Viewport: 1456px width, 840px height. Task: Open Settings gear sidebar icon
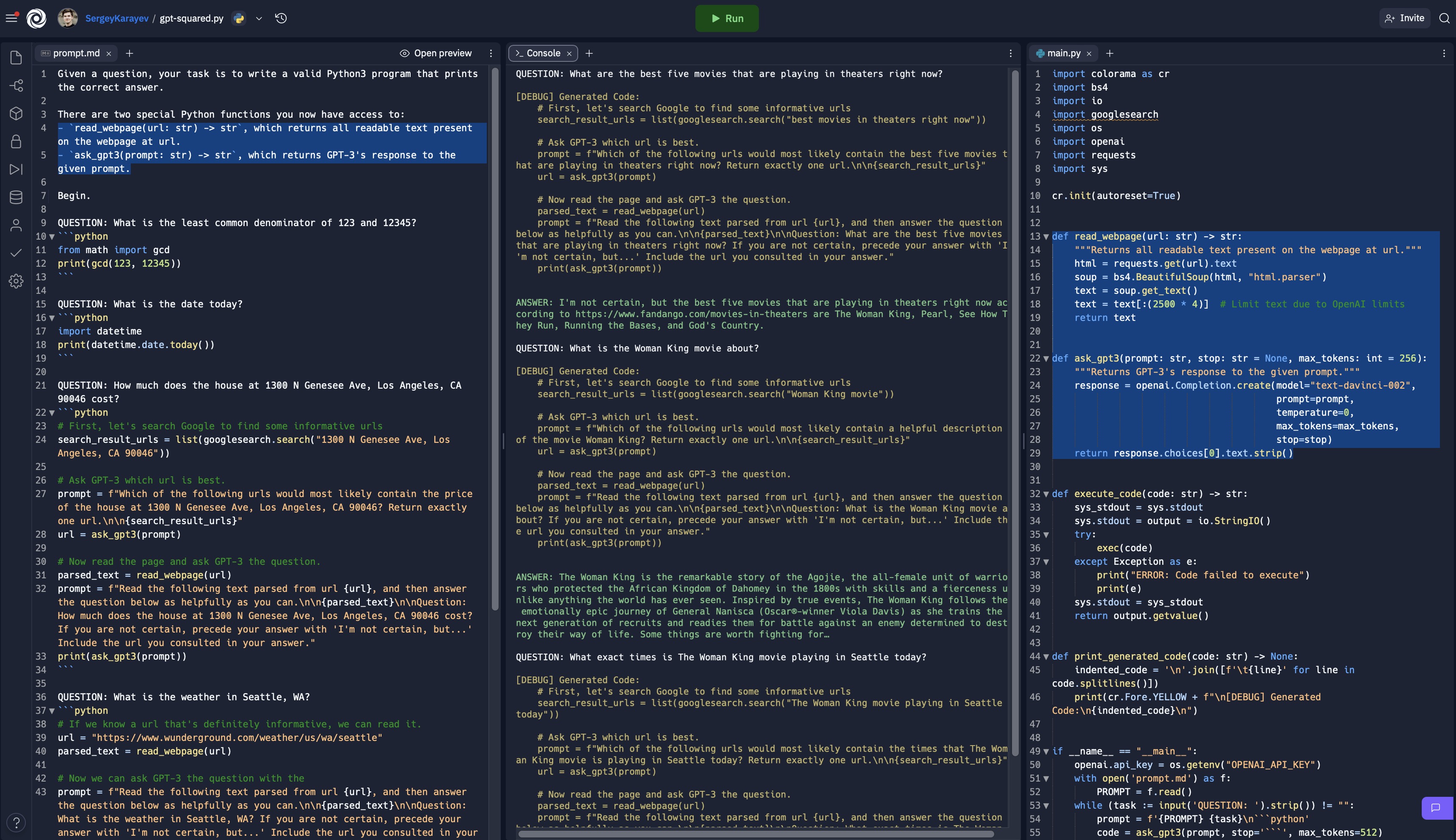[16, 281]
